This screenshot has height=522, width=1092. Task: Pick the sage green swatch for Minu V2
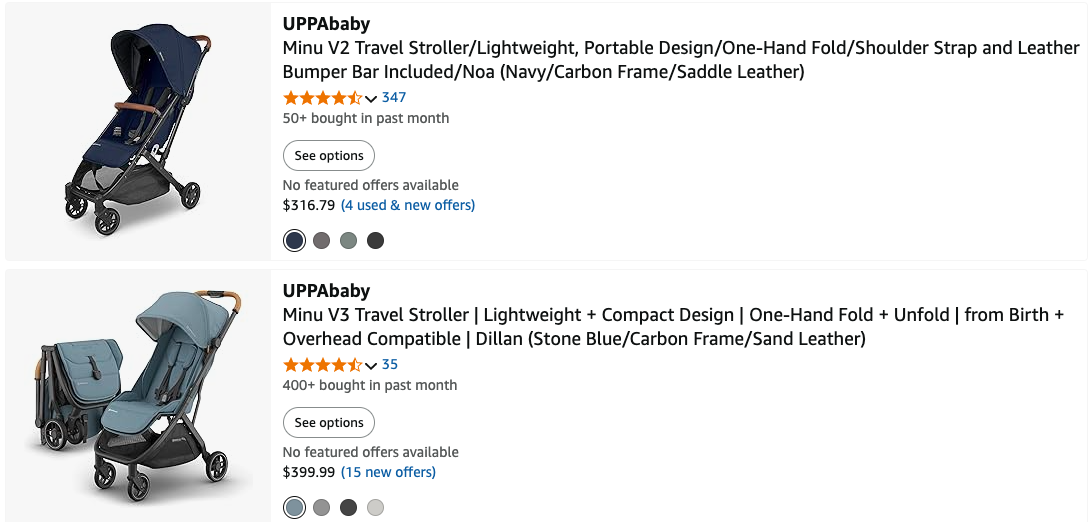(x=348, y=240)
